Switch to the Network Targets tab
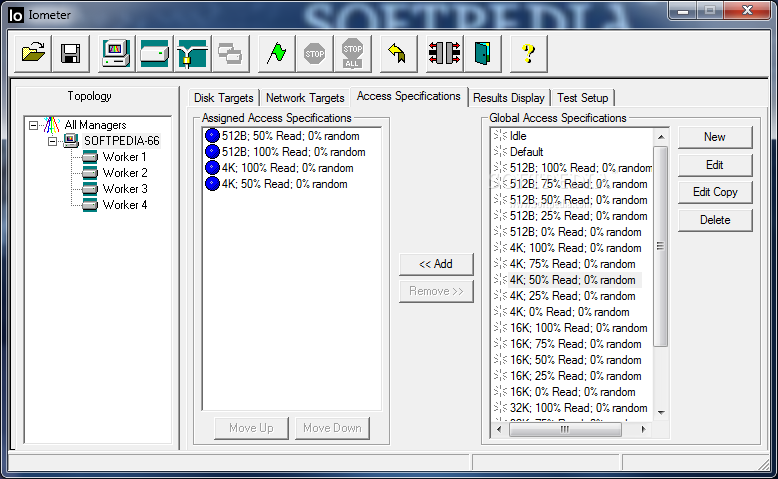This screenshot has width=778, height=479. 305,98
